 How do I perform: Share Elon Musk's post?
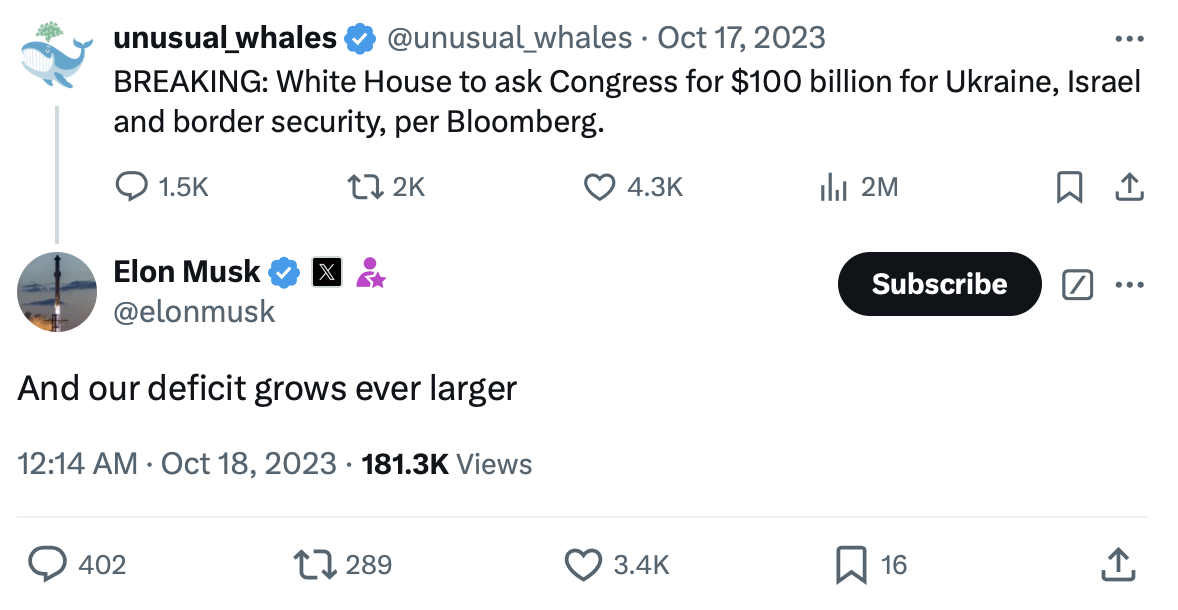click(1119, 565)
